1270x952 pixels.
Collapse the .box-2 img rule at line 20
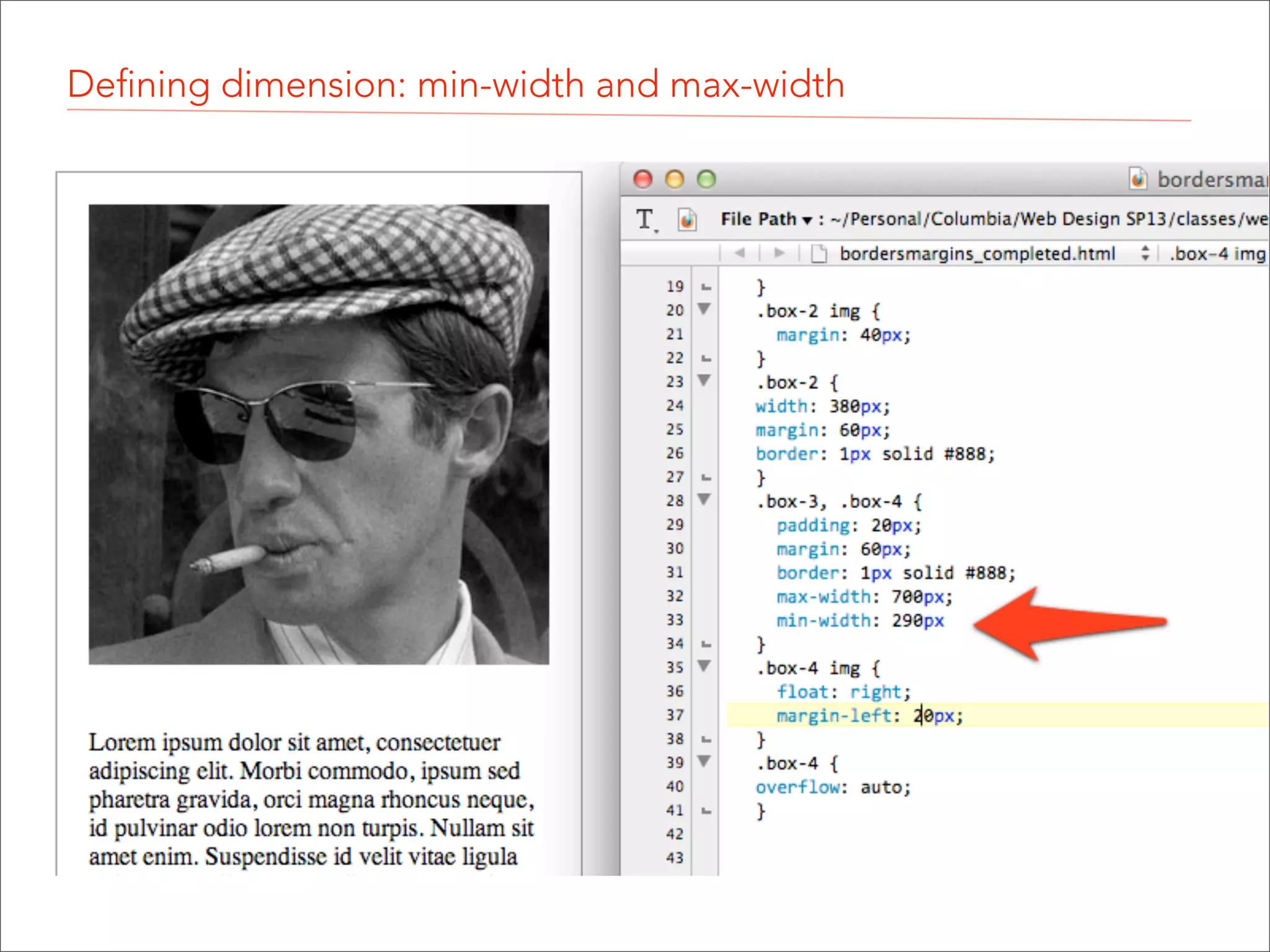704,309
